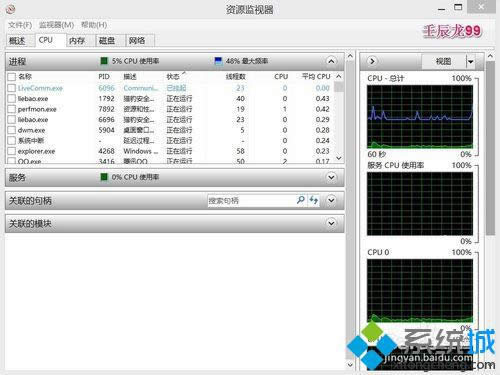Image resolution: width=500 pixels, height=375 pixels.
Task: Check the liebao.exe PID 1792 checkbox
Action: [x=12, y=99]
